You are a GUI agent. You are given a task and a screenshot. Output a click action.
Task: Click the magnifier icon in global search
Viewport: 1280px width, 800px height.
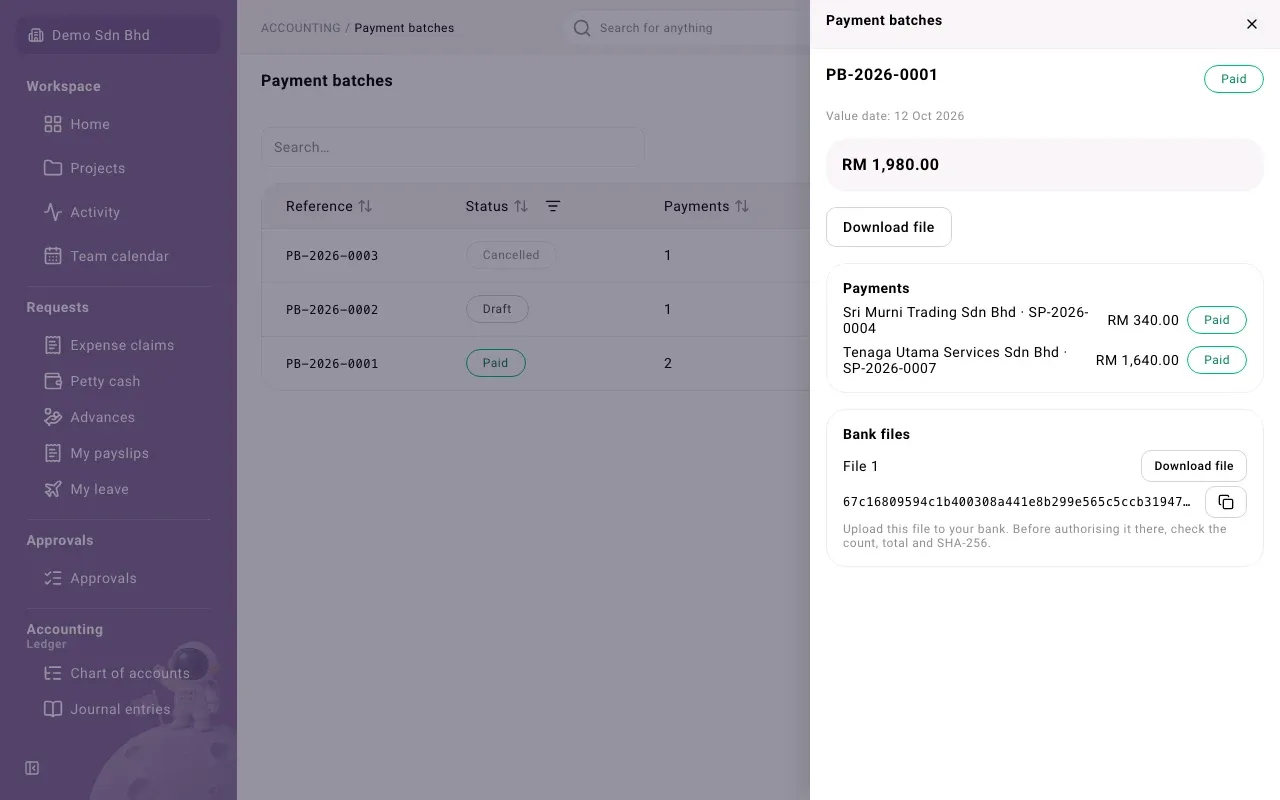click(x=581, y=28)
